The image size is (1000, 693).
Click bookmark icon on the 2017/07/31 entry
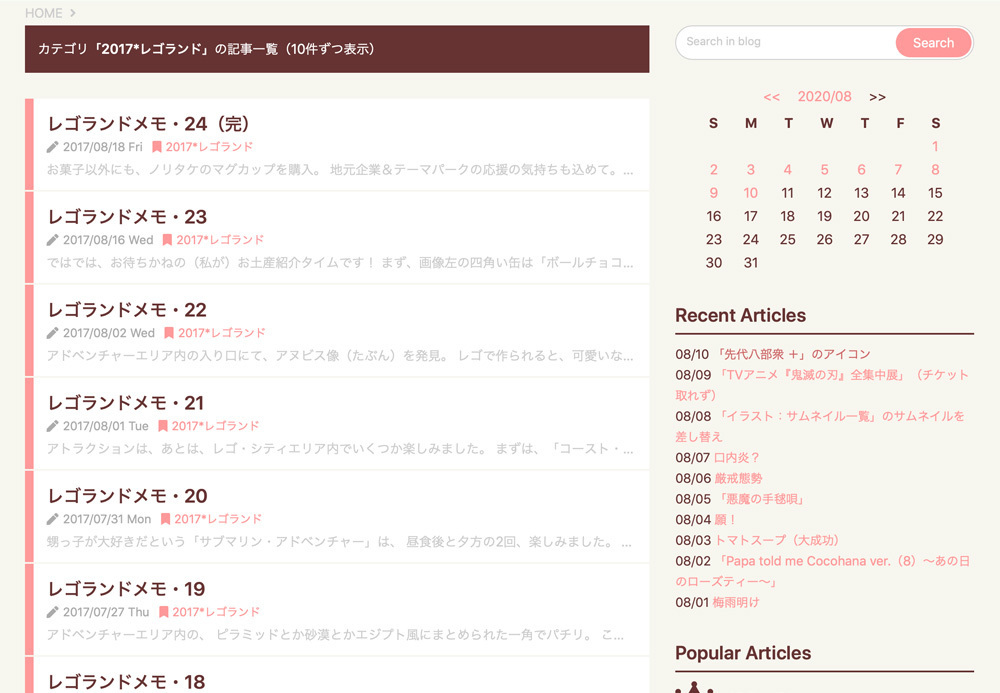click(165, 520)
